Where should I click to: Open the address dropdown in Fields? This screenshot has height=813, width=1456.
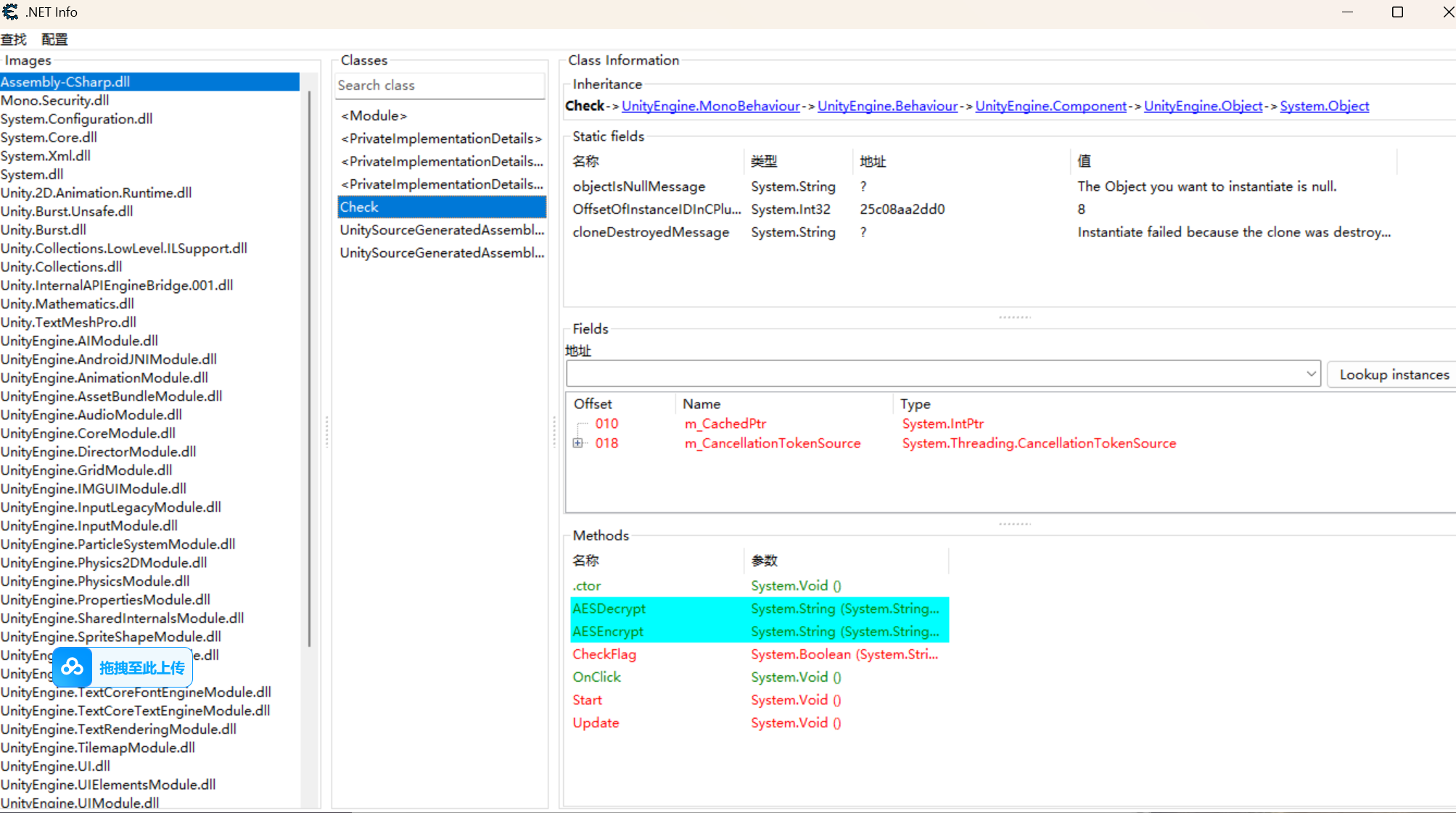pos(1310,374)
